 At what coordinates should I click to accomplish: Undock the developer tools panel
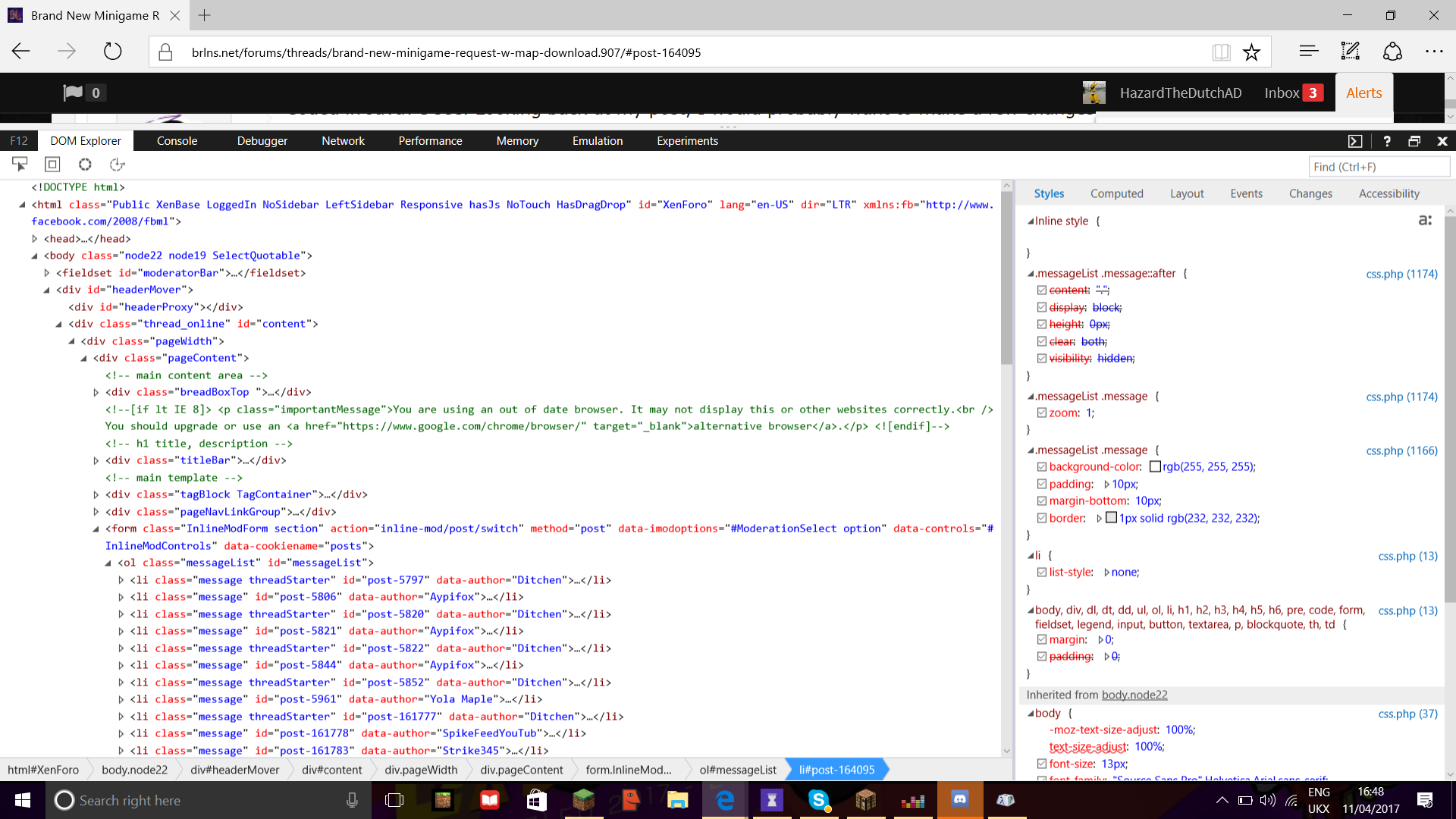(1414, 141)
